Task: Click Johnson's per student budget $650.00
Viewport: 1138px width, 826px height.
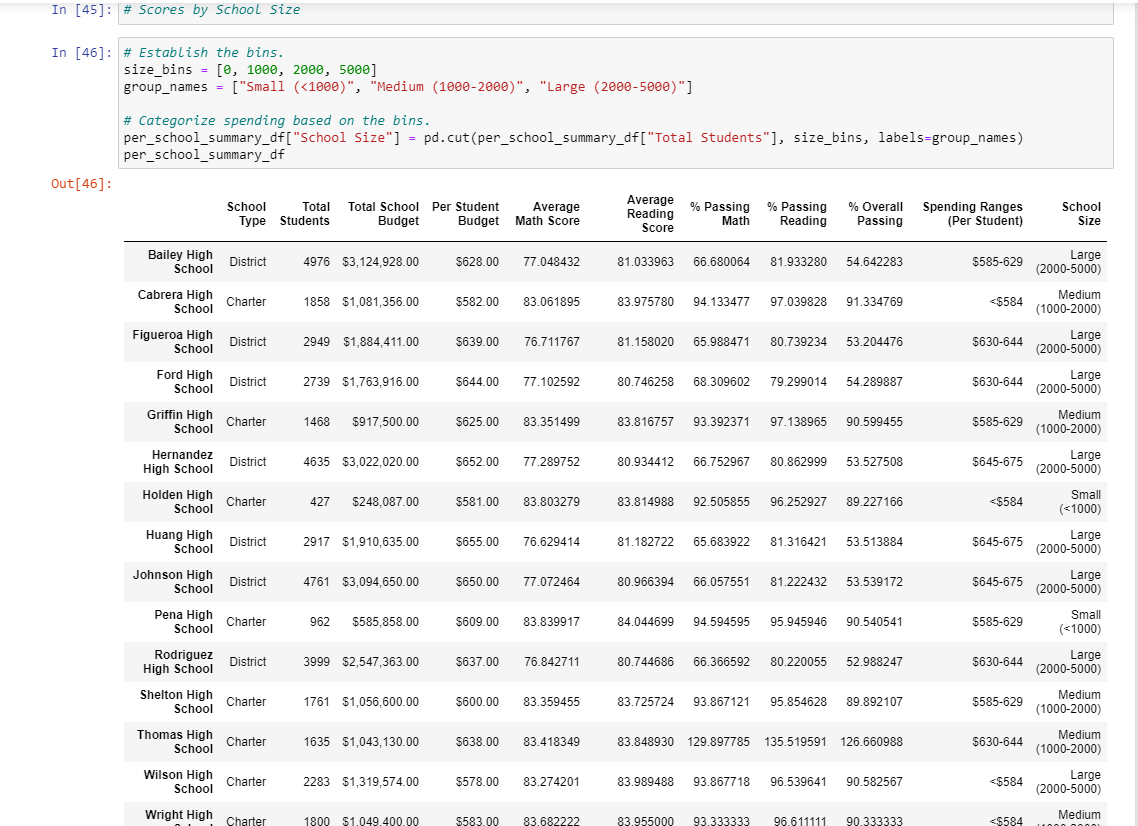Action: coord(477,581)
